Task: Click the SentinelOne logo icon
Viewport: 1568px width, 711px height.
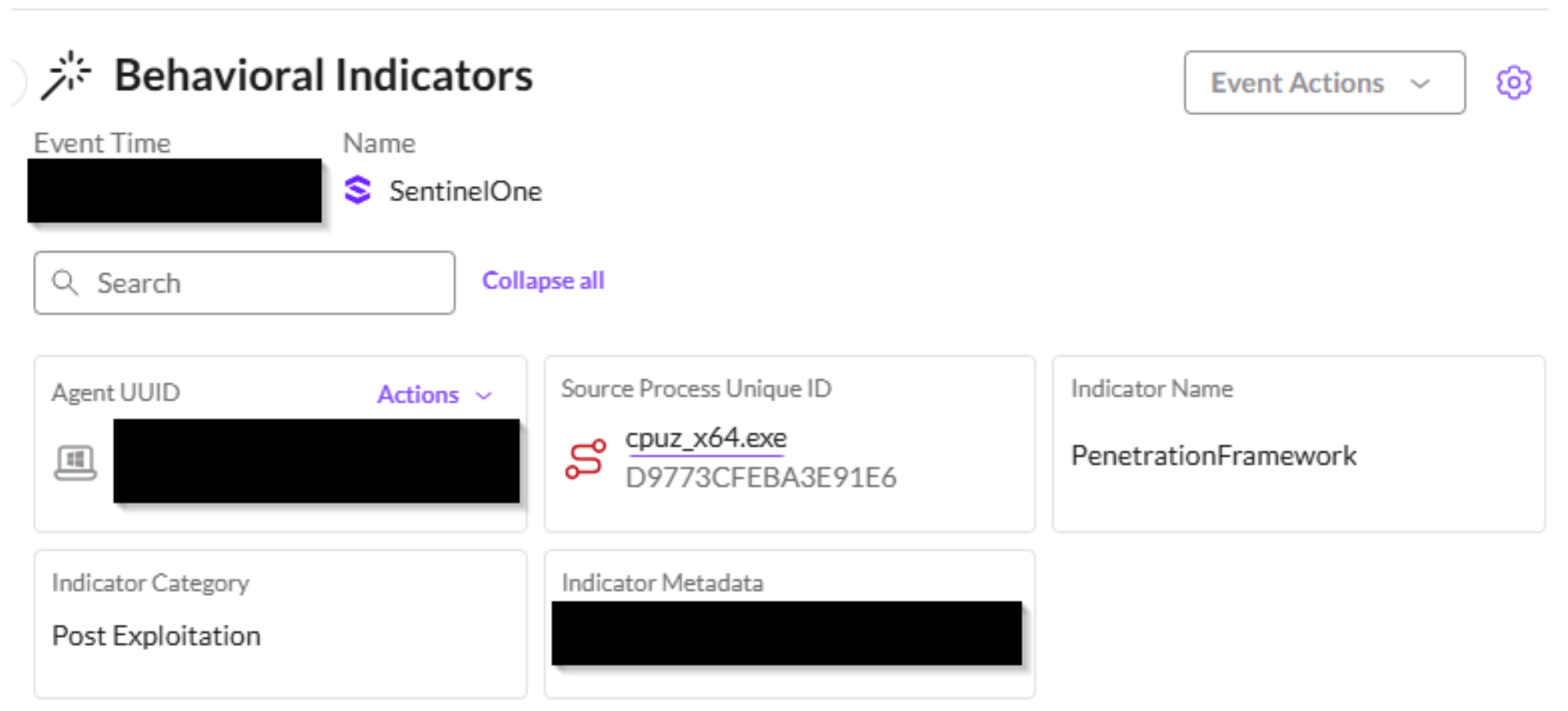Action: pos(357,190)
